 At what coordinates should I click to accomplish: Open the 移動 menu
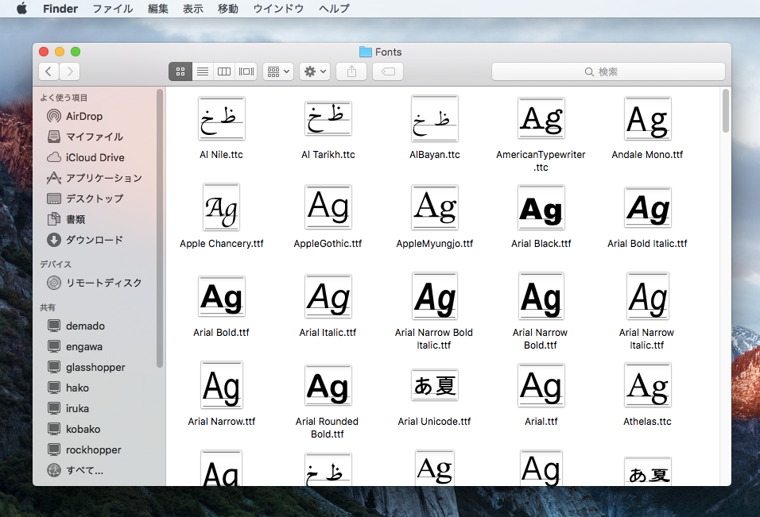tap(228, 8)
